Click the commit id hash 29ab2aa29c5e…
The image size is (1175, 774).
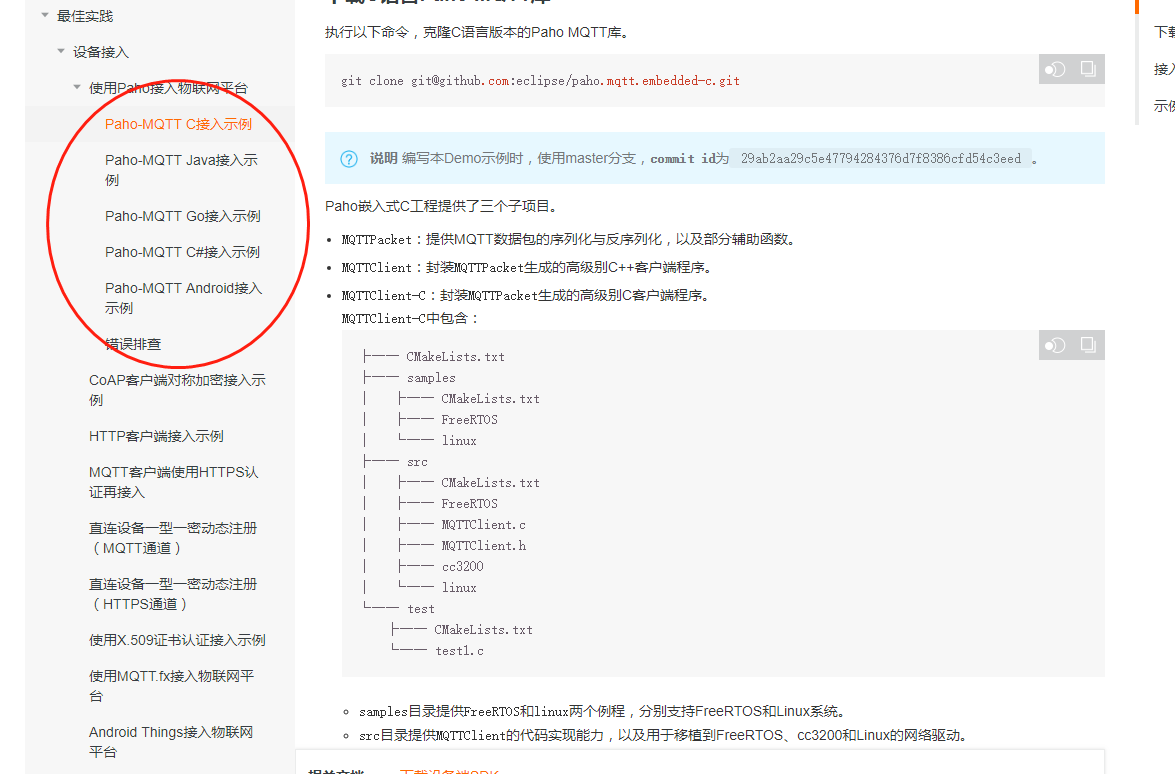tap(881, 159)
